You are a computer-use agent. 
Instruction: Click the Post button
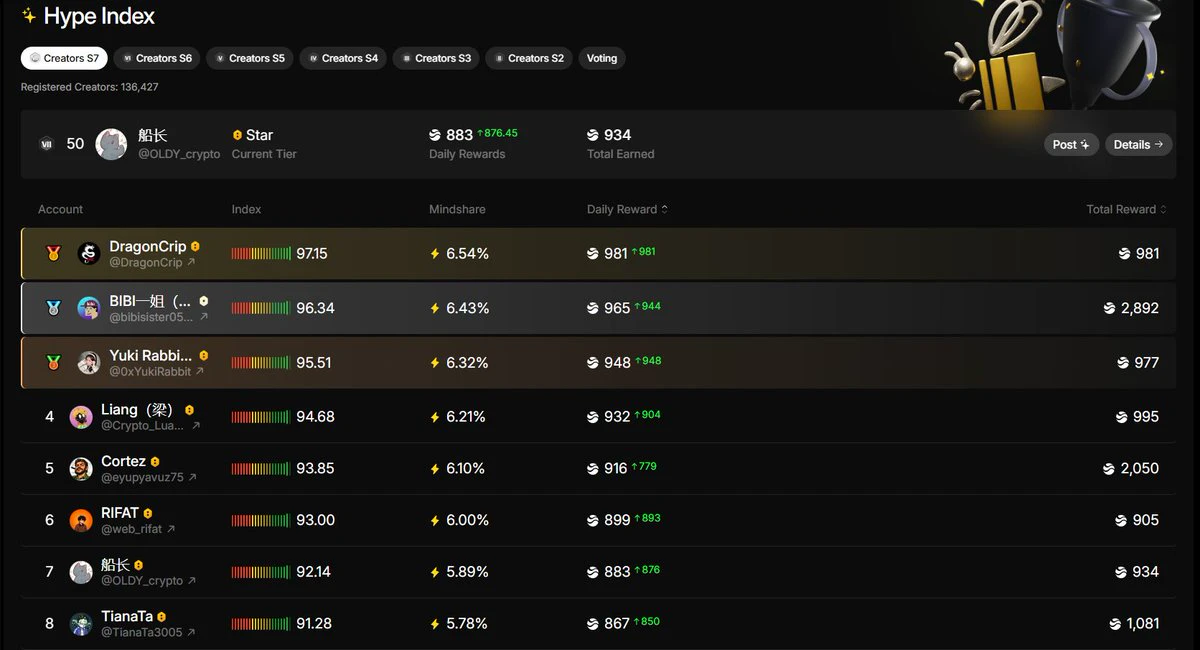click(x=1071, y=144)
